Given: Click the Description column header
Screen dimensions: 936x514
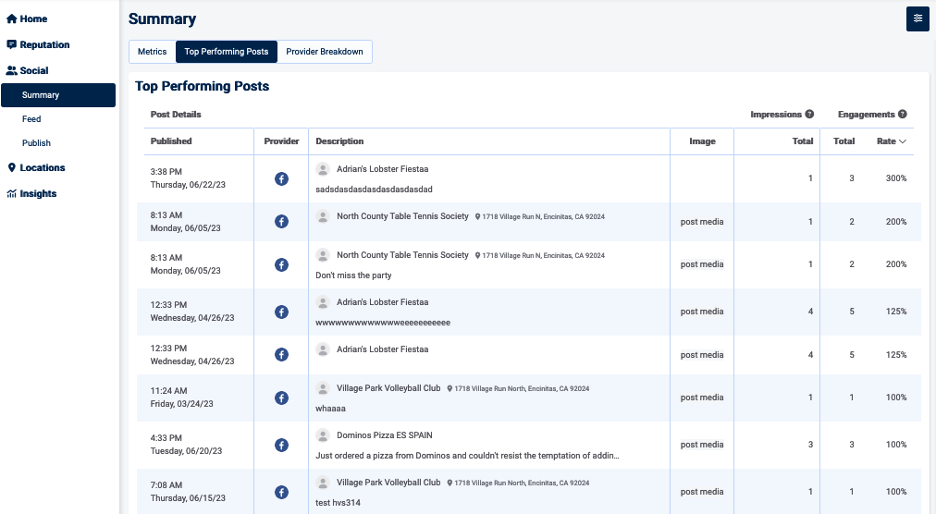Looking at the screenshot, I should 340,141.
